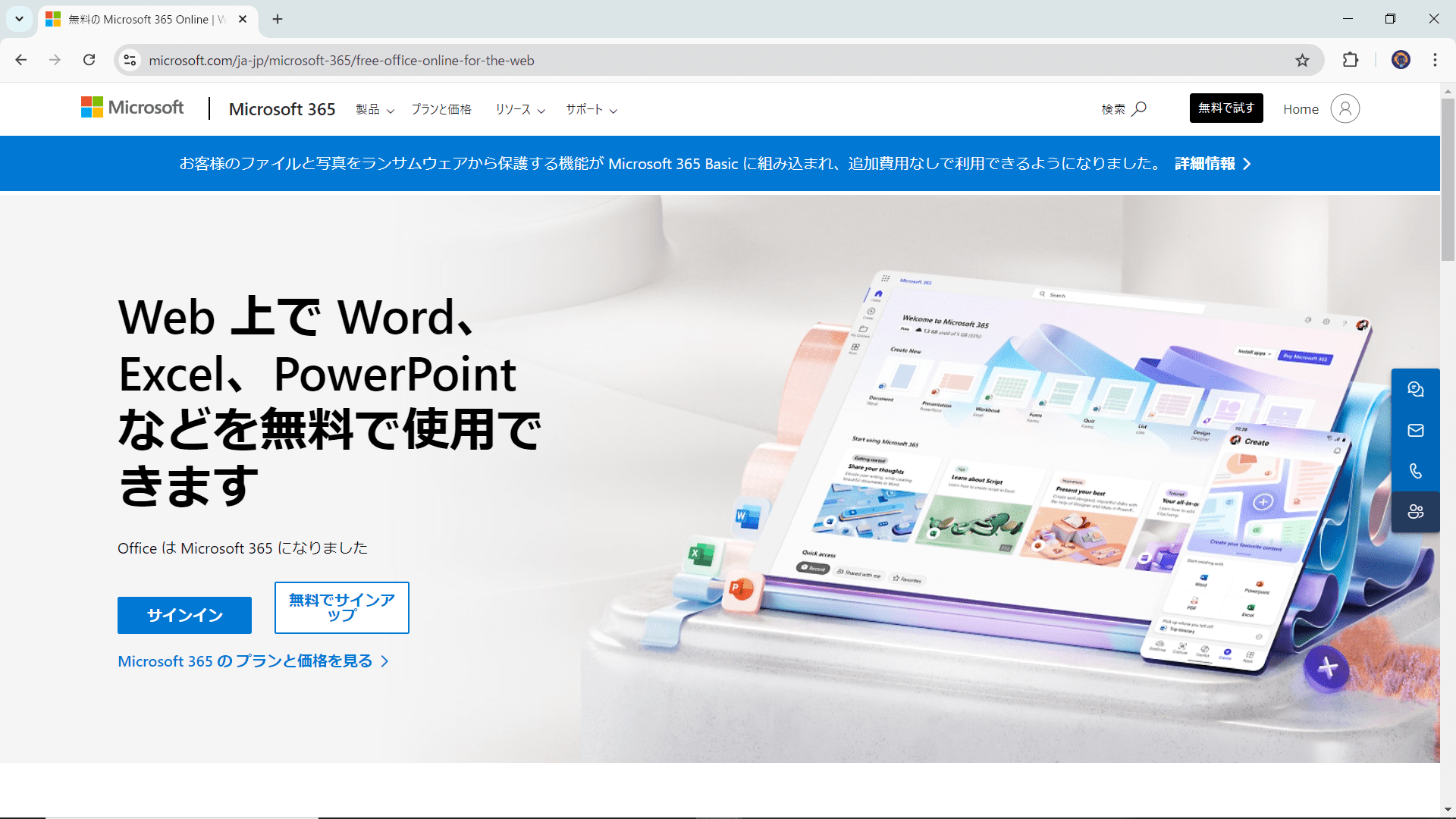Expand the 製品 menu

[x=375, y=110]
